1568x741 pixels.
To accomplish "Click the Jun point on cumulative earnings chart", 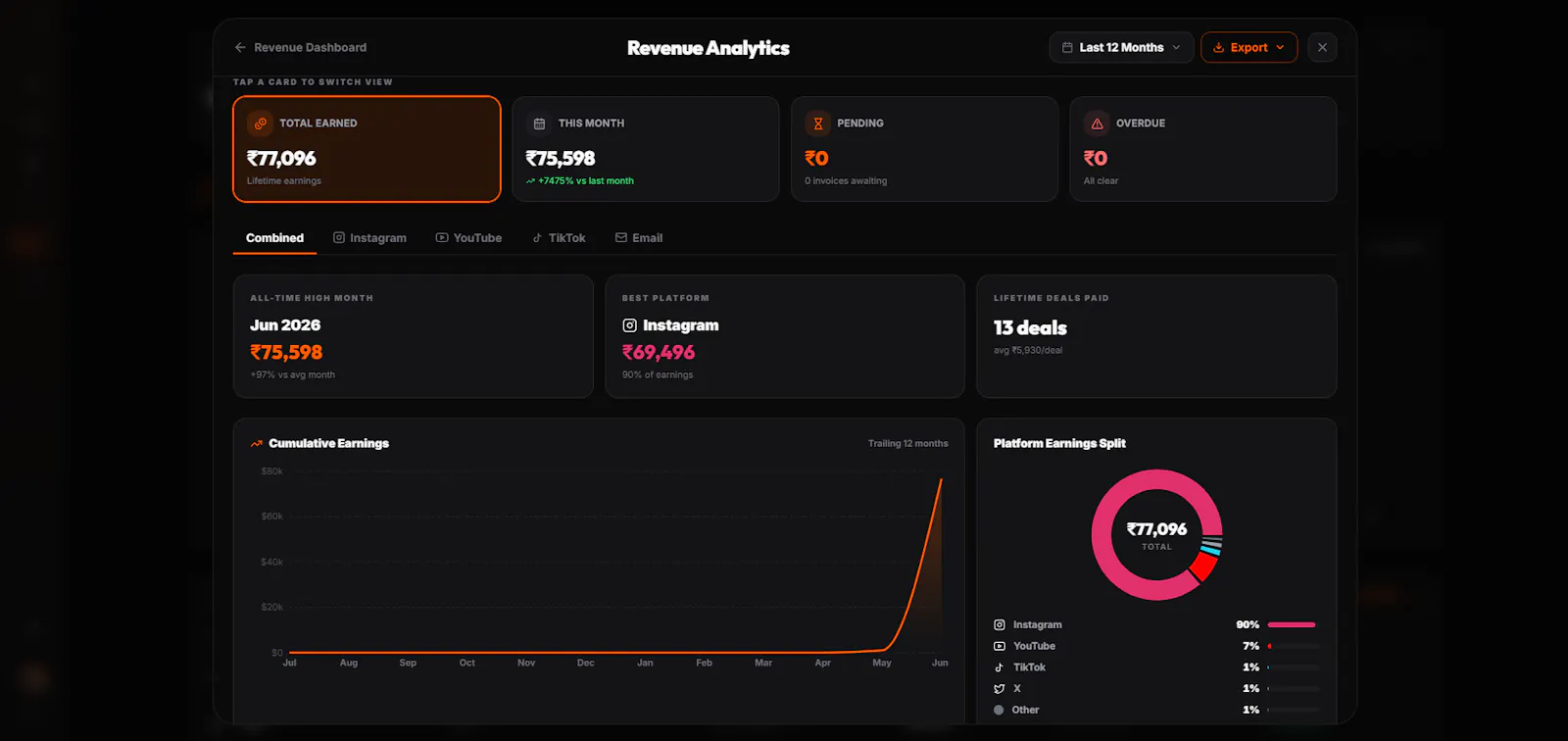I will [x=941, y=479].
